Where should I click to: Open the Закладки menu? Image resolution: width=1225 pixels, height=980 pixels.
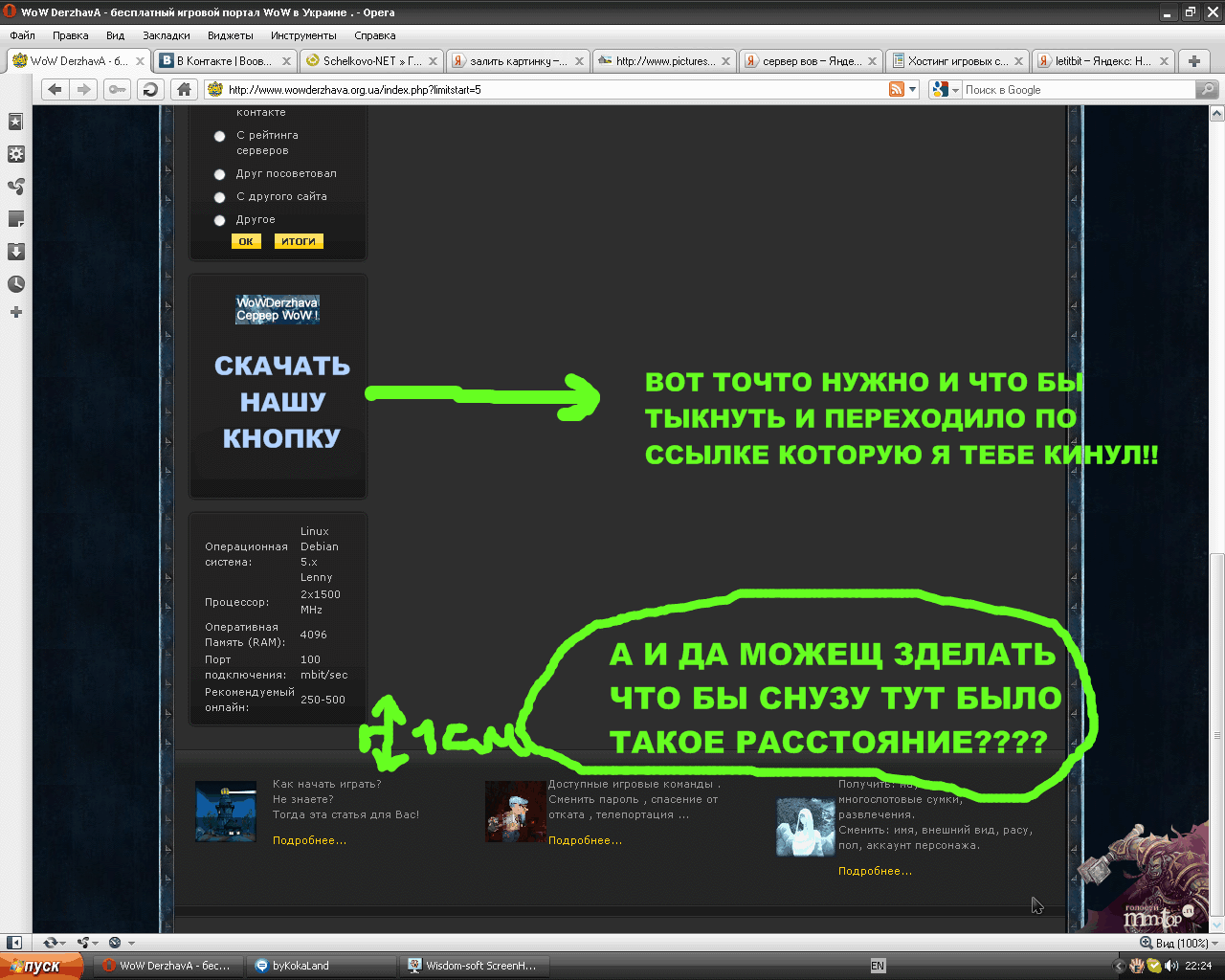[x=167, y=35]
